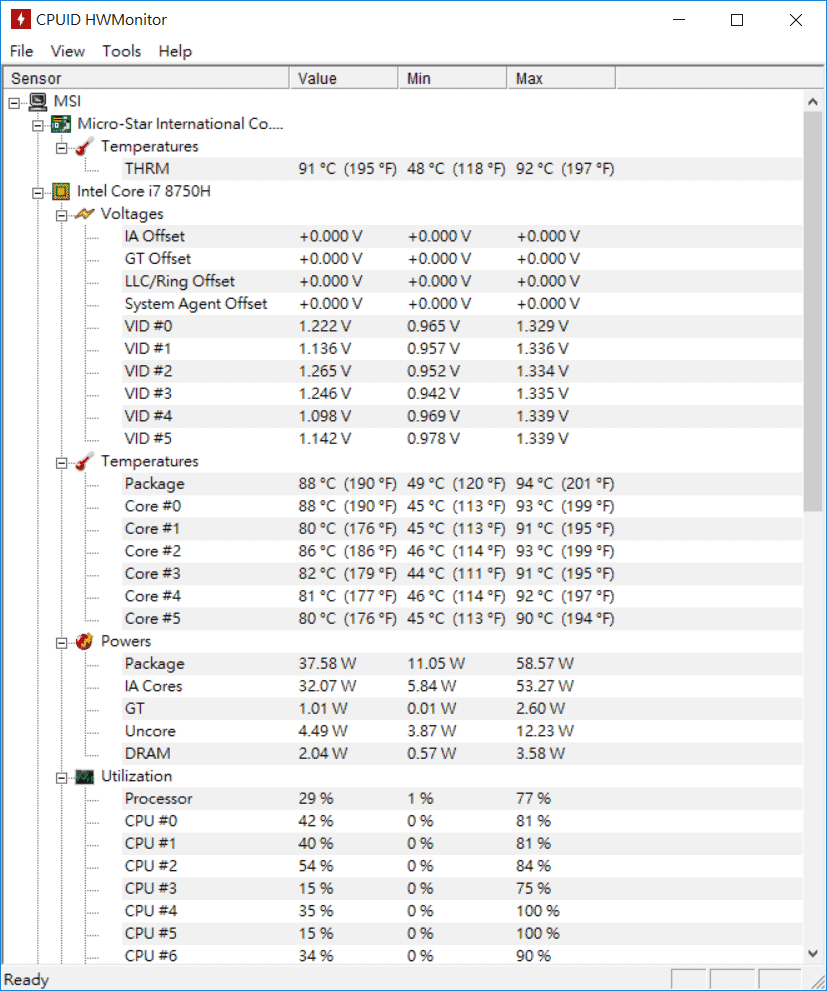Select the power Package row
The height and width of the screenshot is (991, 827).
point(462,664)
